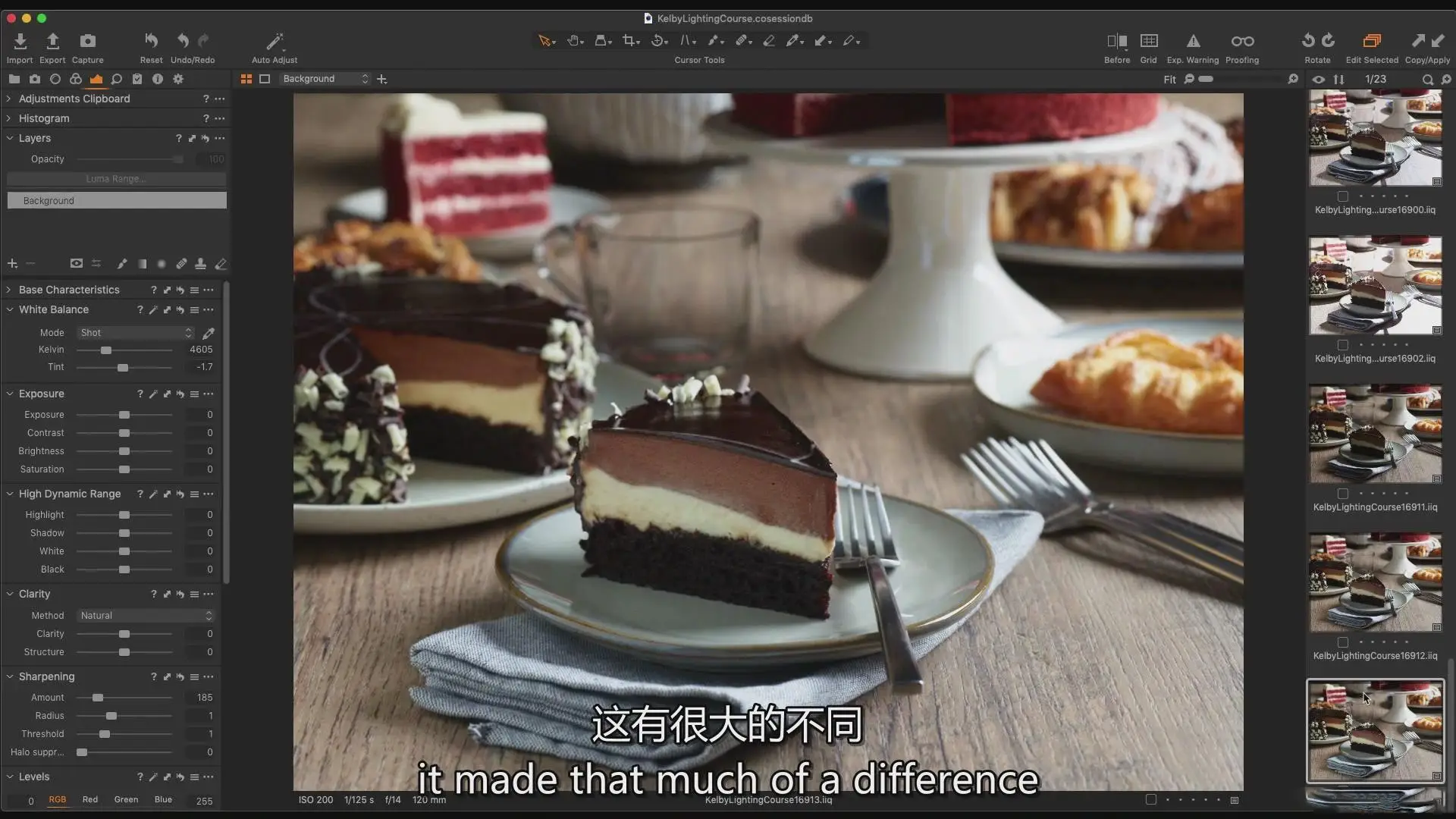This screenshot has height=819, width=1456.
Task: Select thumbnail KelbyLightingCourse16911.iiq
Action: tap(1376, 434)
